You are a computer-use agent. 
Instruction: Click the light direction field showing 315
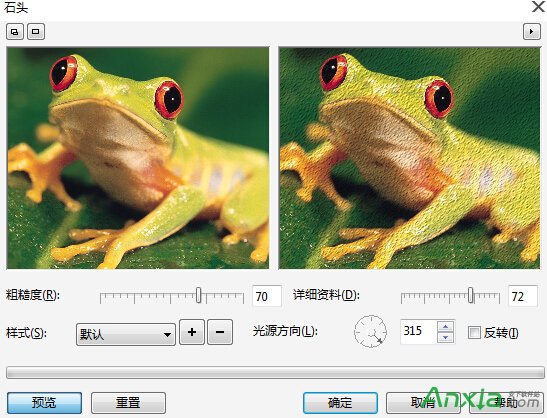click(x=418, y=331)
